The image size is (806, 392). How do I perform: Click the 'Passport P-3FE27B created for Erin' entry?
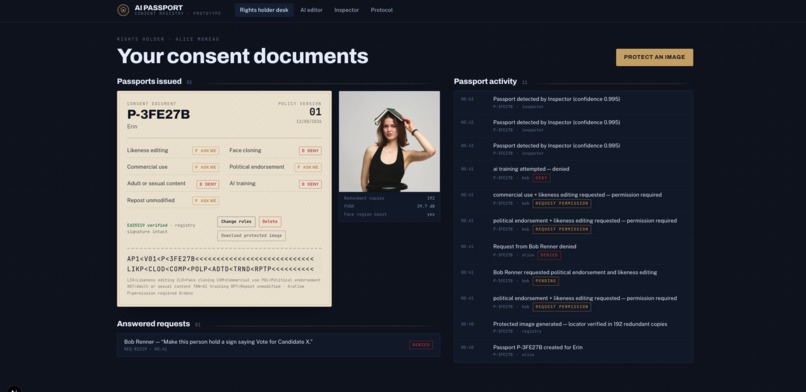[x=573, y=350]
